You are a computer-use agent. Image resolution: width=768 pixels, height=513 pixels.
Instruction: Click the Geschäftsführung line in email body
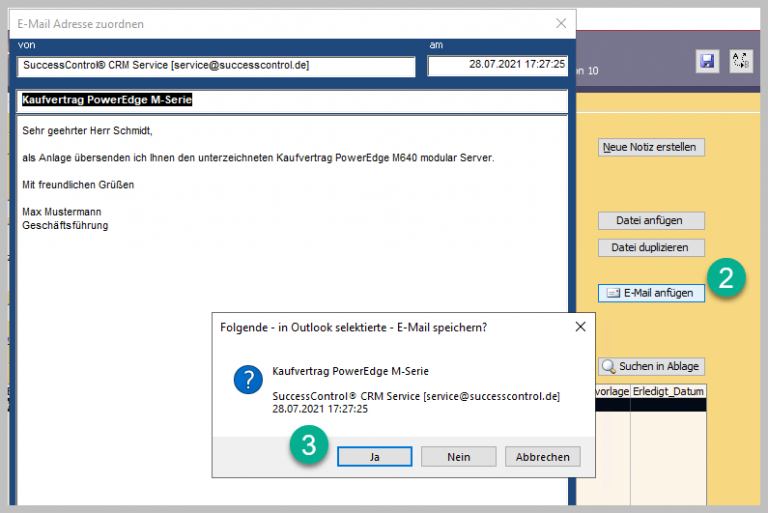point(65,225)
